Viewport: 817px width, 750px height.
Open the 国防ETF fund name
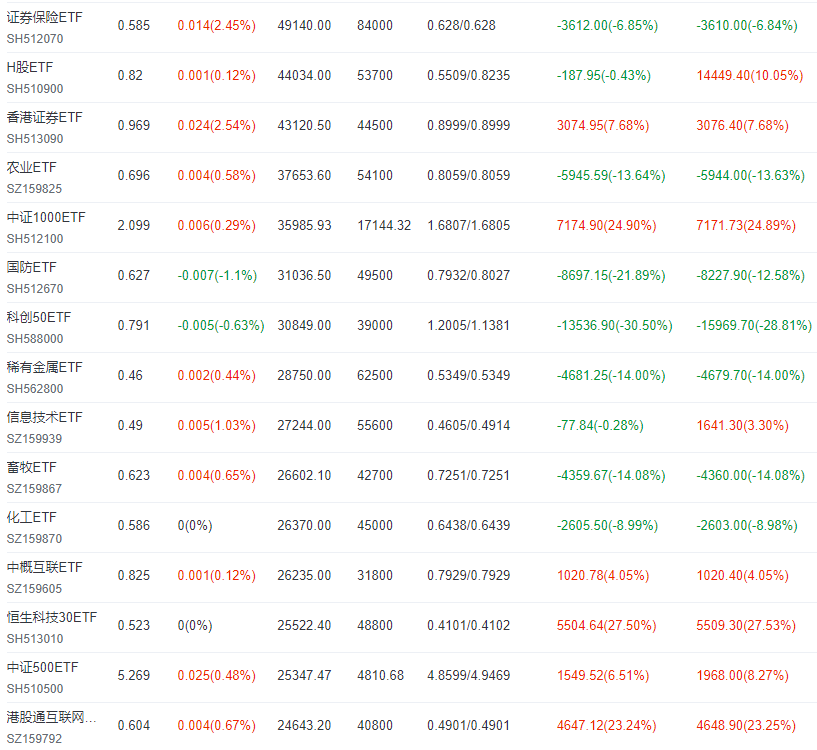click(x=31, y=267)
